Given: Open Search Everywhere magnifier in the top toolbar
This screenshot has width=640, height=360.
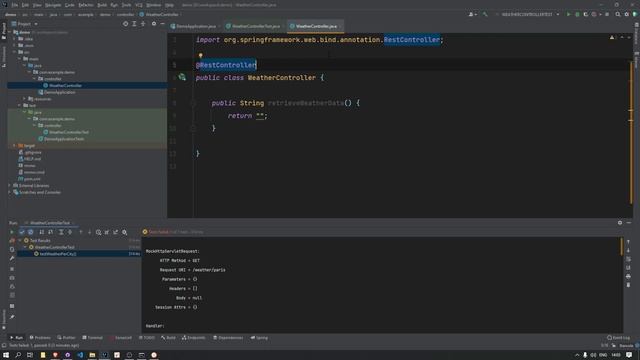Looking at the screenshot, I should (618, 14).
